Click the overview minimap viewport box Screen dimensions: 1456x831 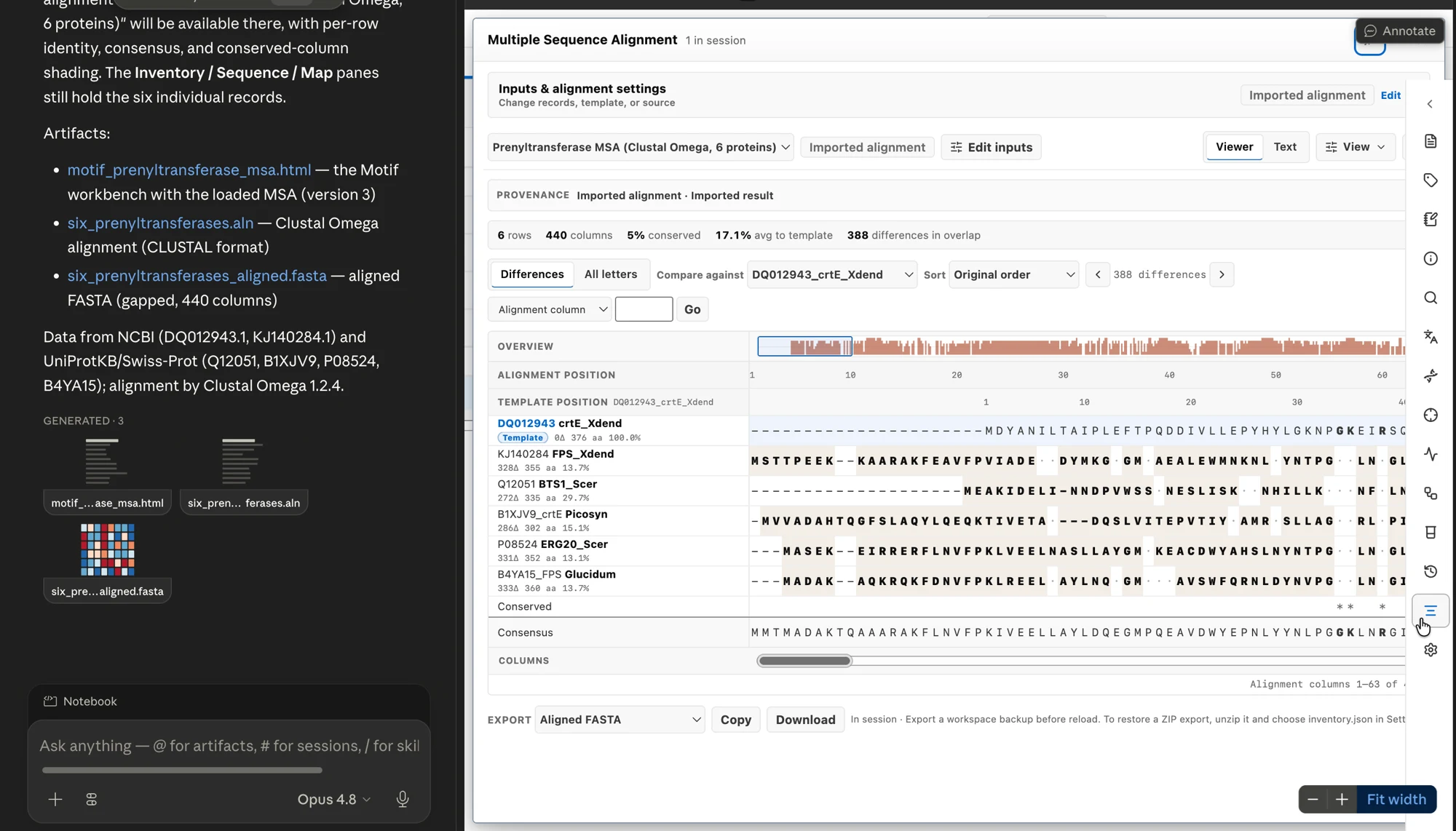[804, 346]
